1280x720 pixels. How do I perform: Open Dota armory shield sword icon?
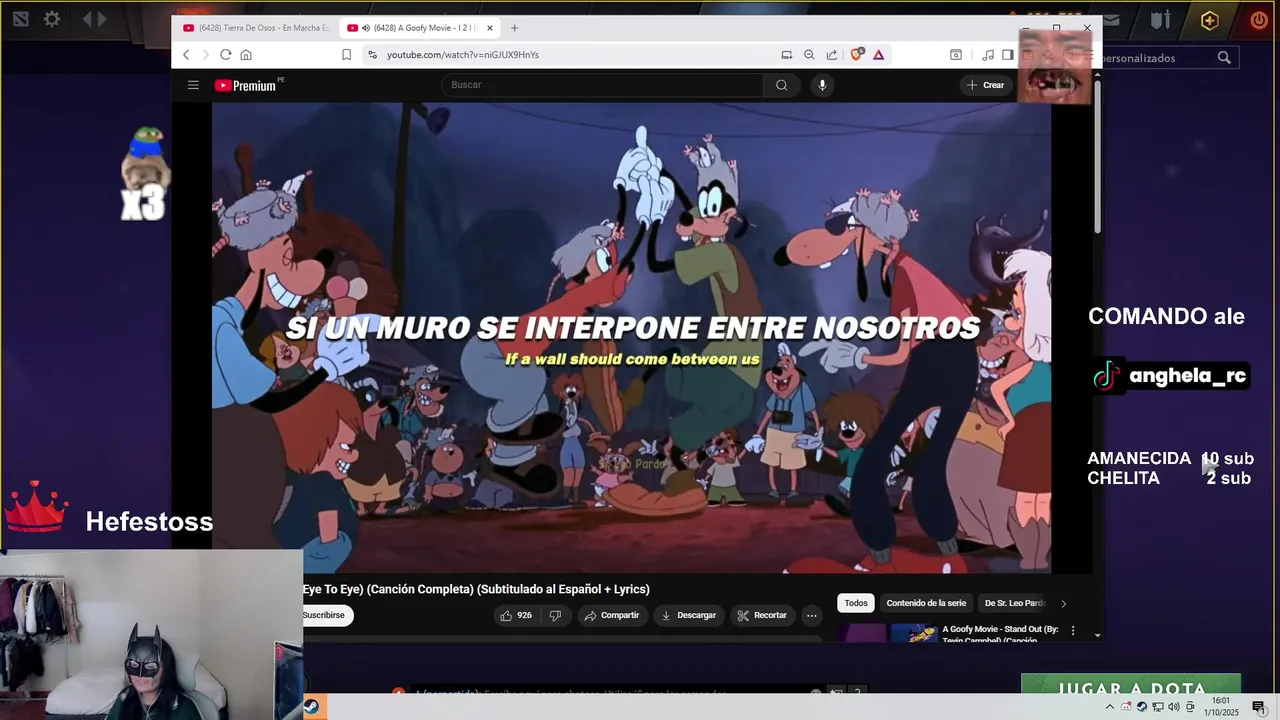pyautogui.click(x=1160, y=20)
